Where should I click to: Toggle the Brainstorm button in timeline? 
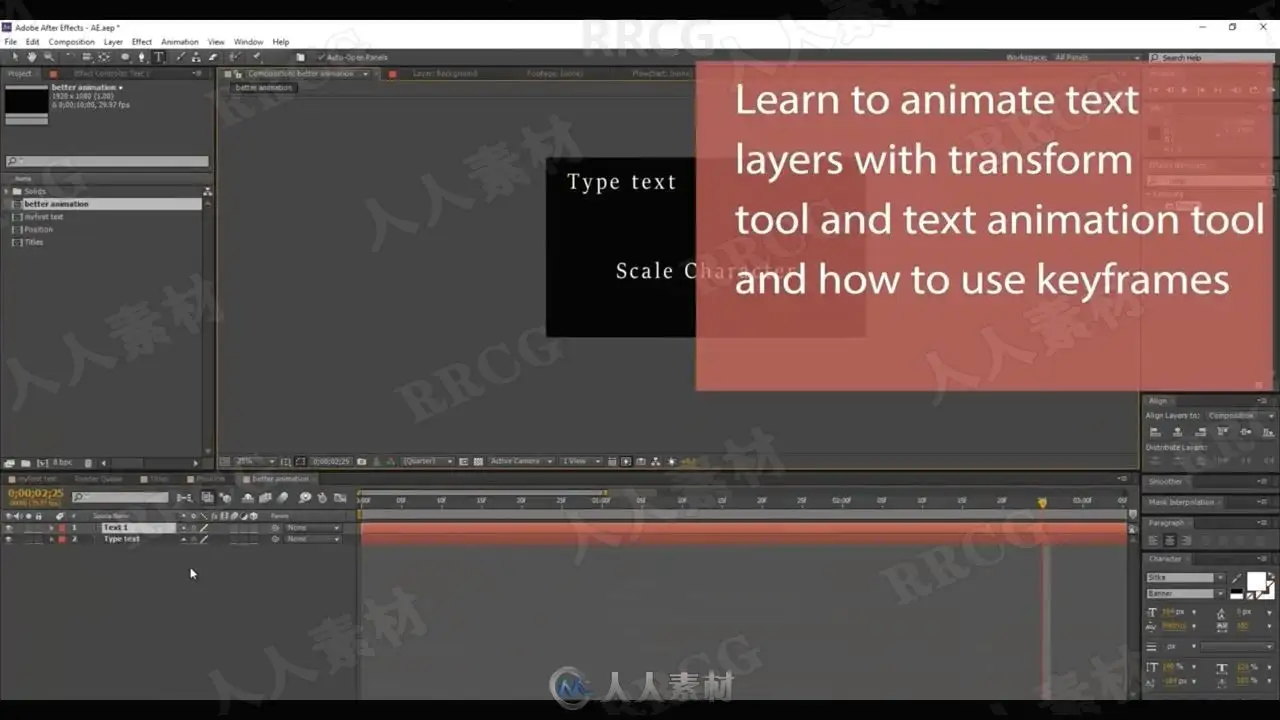point(305,497)
